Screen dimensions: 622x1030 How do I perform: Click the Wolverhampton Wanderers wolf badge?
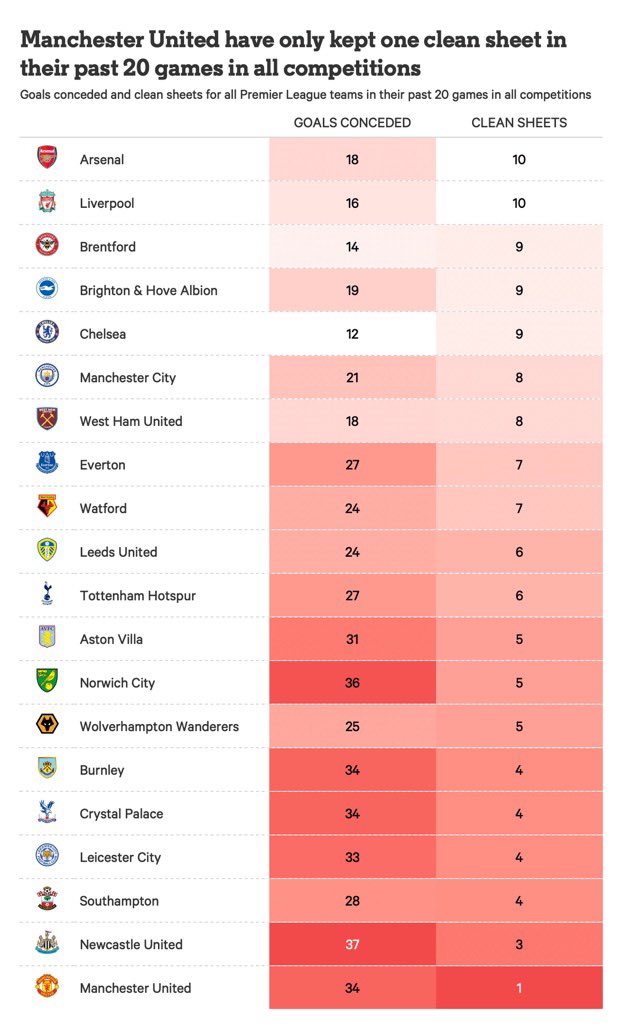(x=47, y=726)
